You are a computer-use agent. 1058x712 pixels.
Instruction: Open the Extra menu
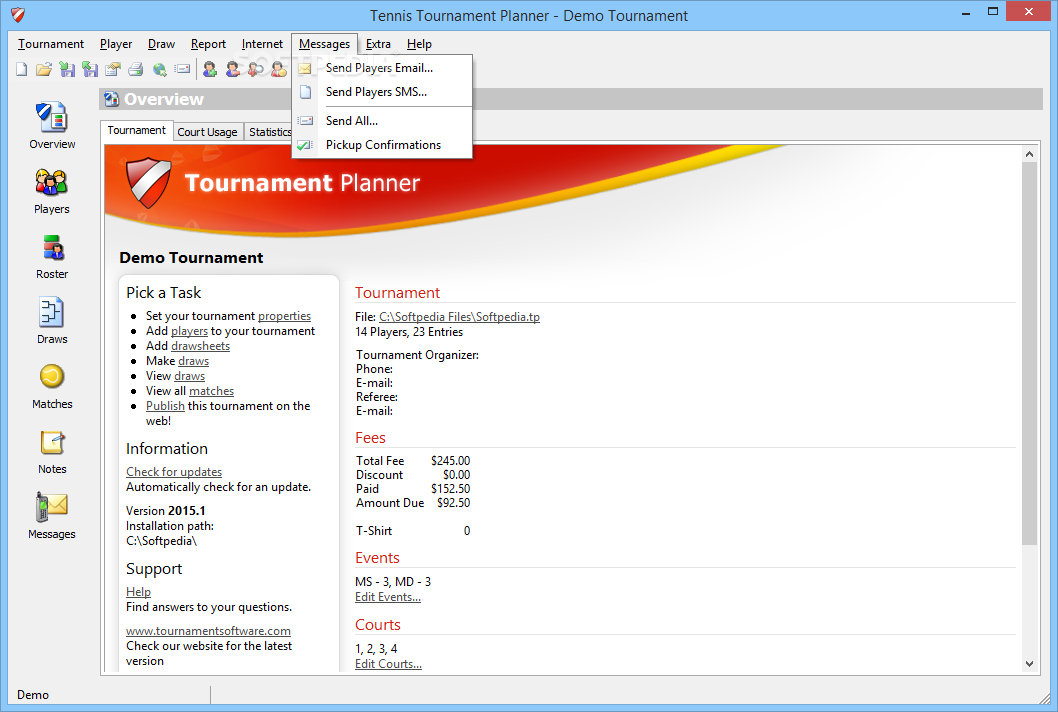pyautogui.click(x=378, y=44)
